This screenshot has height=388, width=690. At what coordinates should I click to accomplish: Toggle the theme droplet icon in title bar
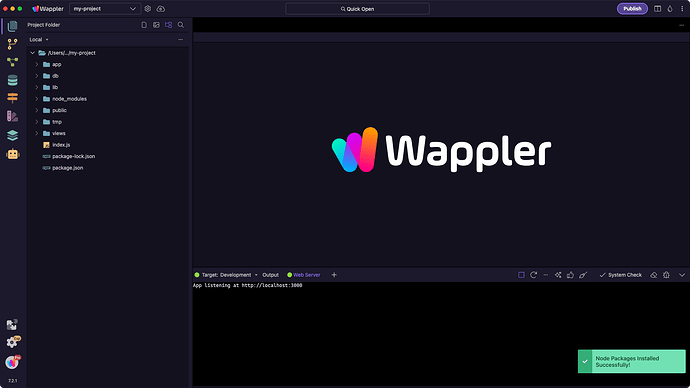tap(670, 9)
